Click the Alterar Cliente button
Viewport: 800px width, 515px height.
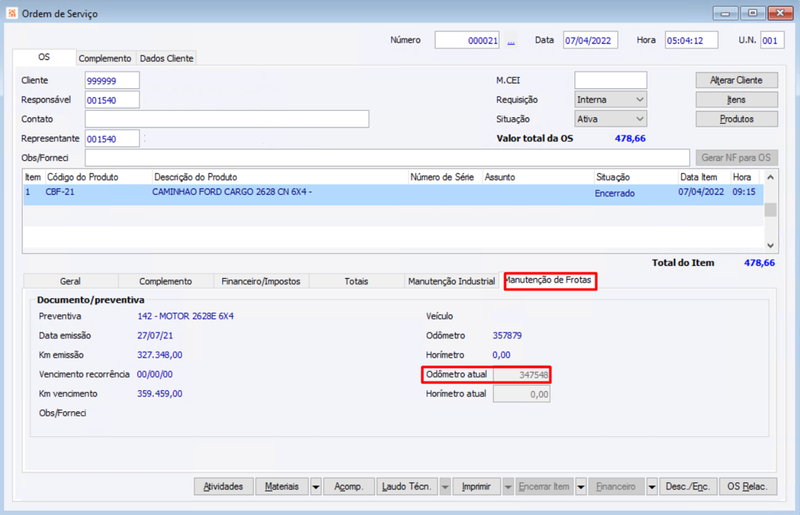pos(736,80)
